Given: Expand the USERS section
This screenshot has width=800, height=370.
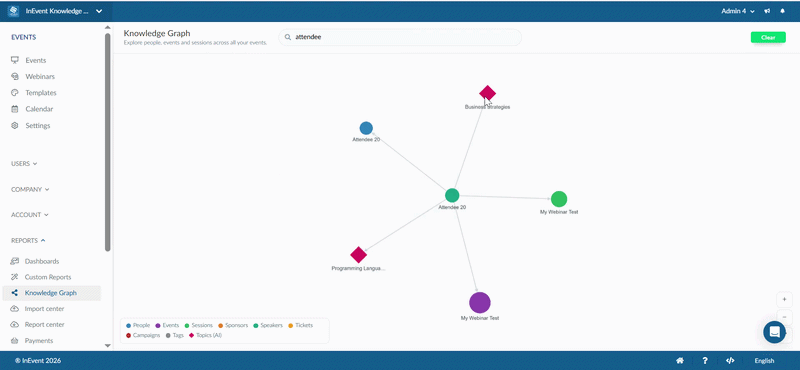Looking at the screenshot, I should (x=24, y=164).
